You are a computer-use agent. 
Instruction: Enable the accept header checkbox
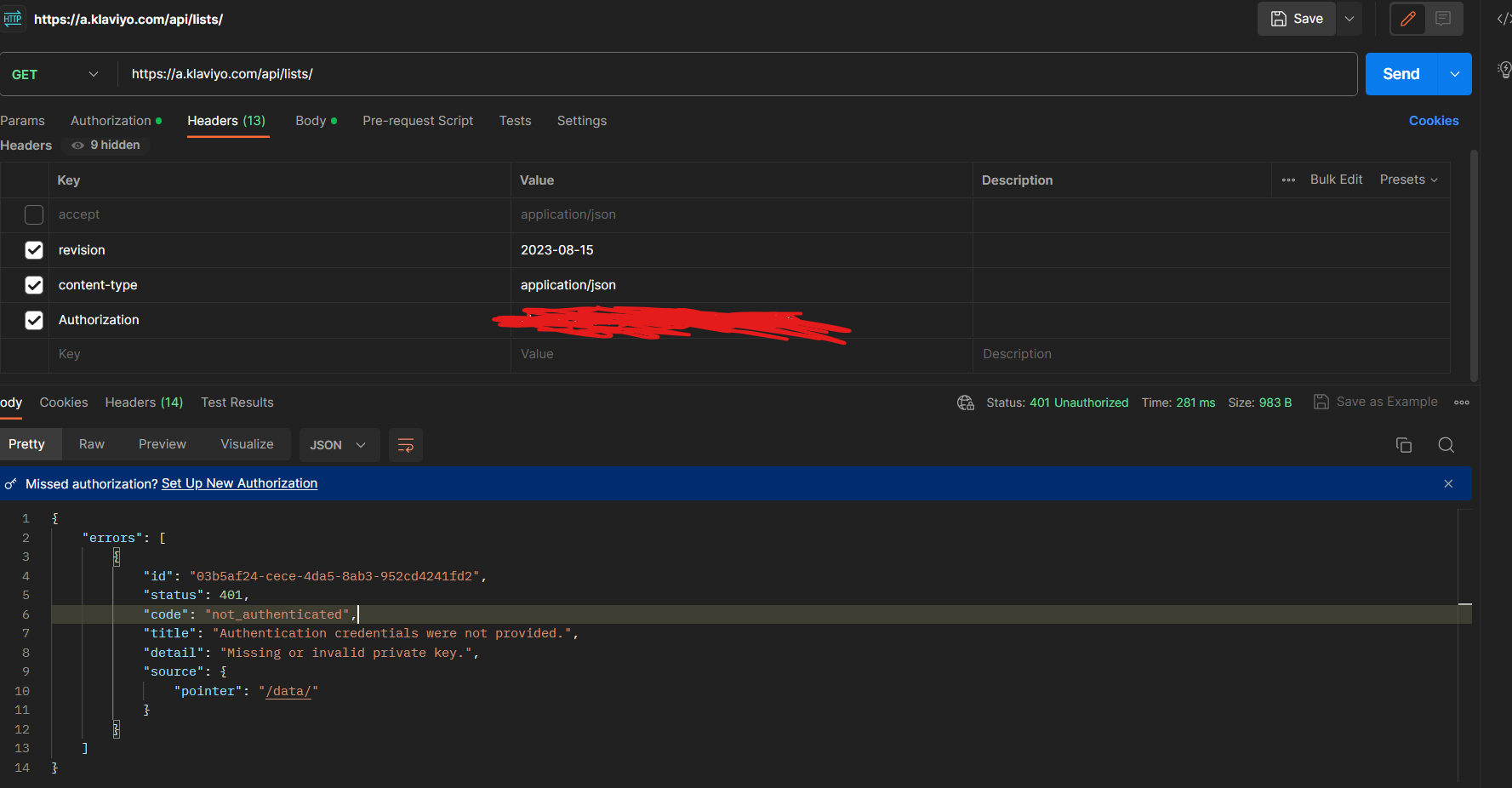point(34,215)
